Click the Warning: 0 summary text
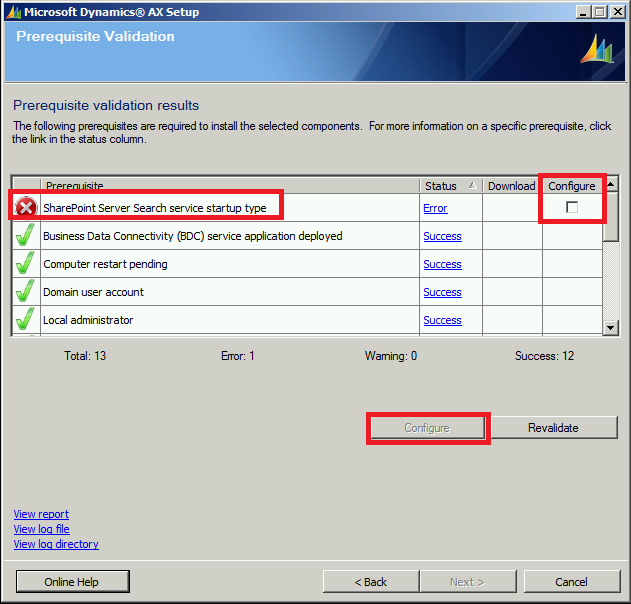This screenshot has height=604, width=631. tap(391, 356)
